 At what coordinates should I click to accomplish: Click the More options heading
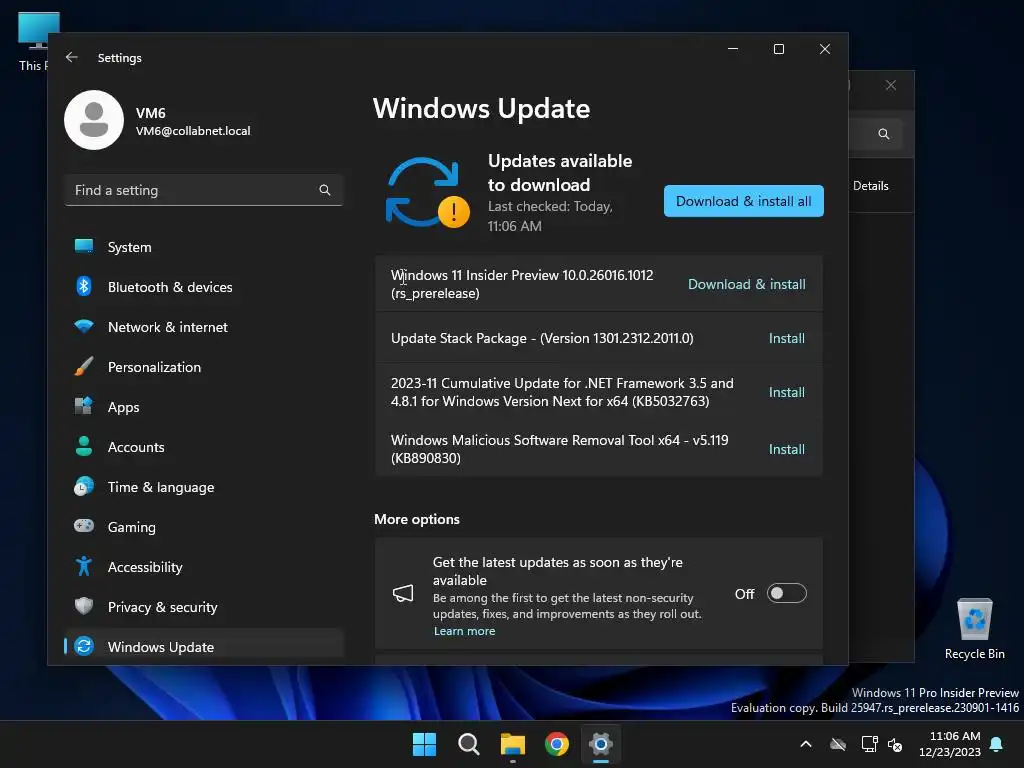[417, 519]
